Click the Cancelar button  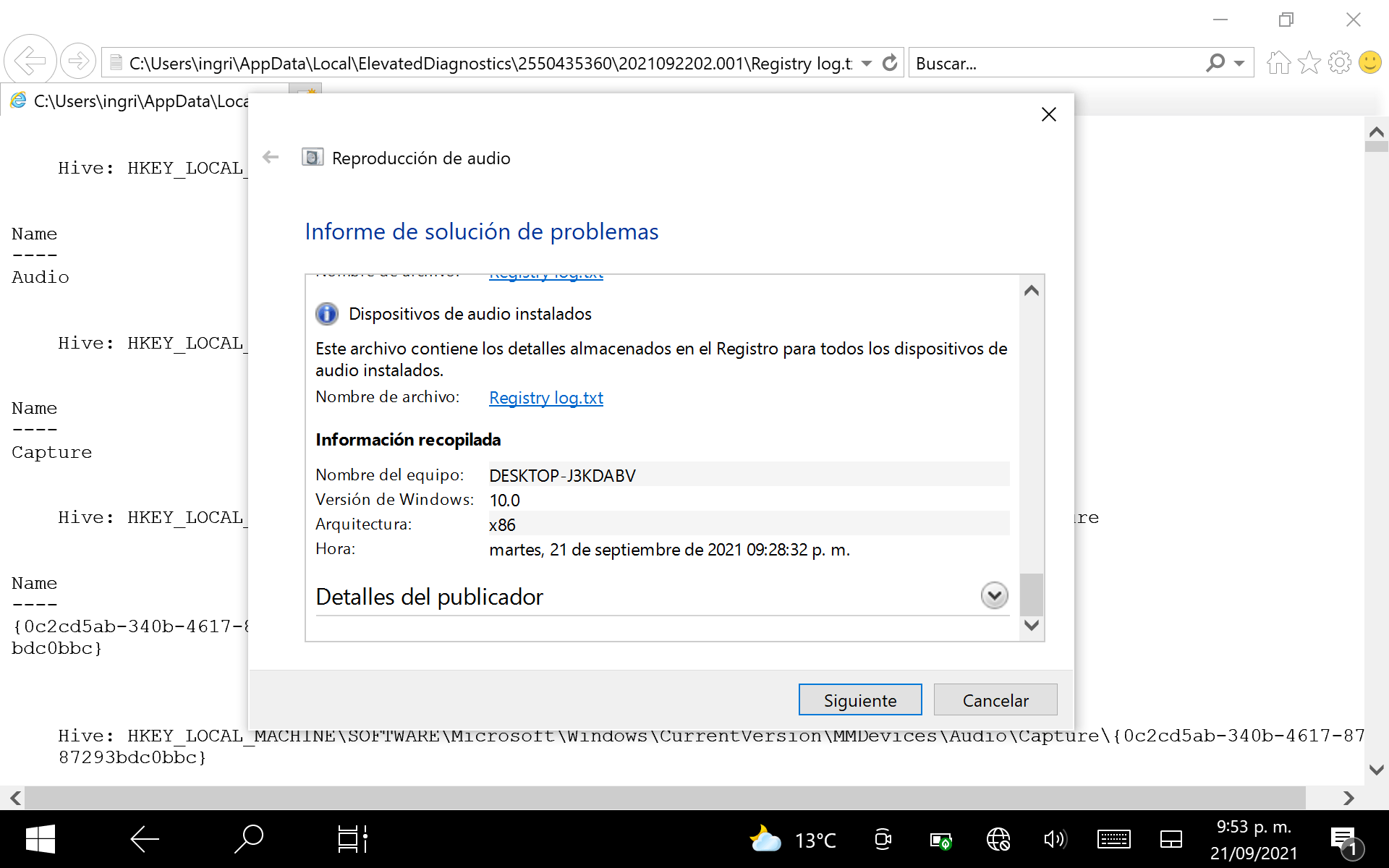(995, 699)
